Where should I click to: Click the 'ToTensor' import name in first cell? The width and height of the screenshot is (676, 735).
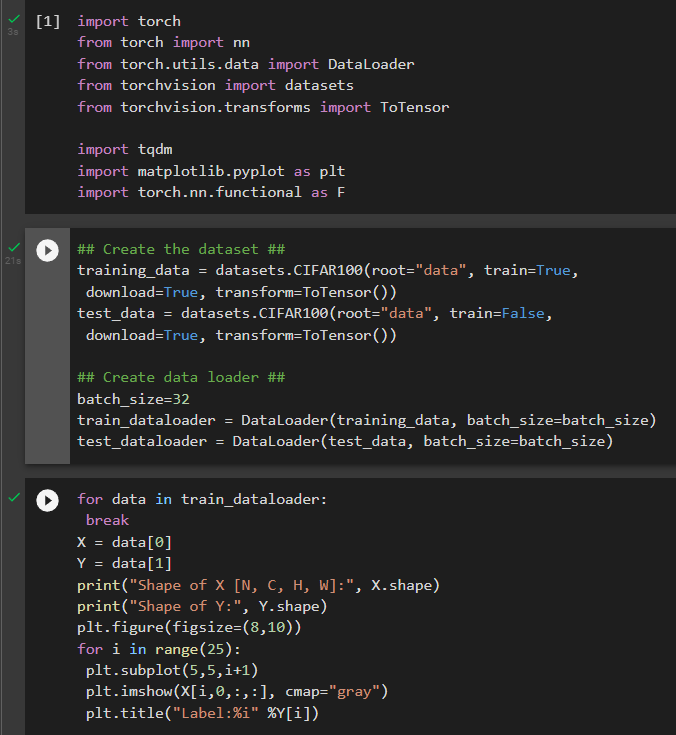(x=414, y=107)
